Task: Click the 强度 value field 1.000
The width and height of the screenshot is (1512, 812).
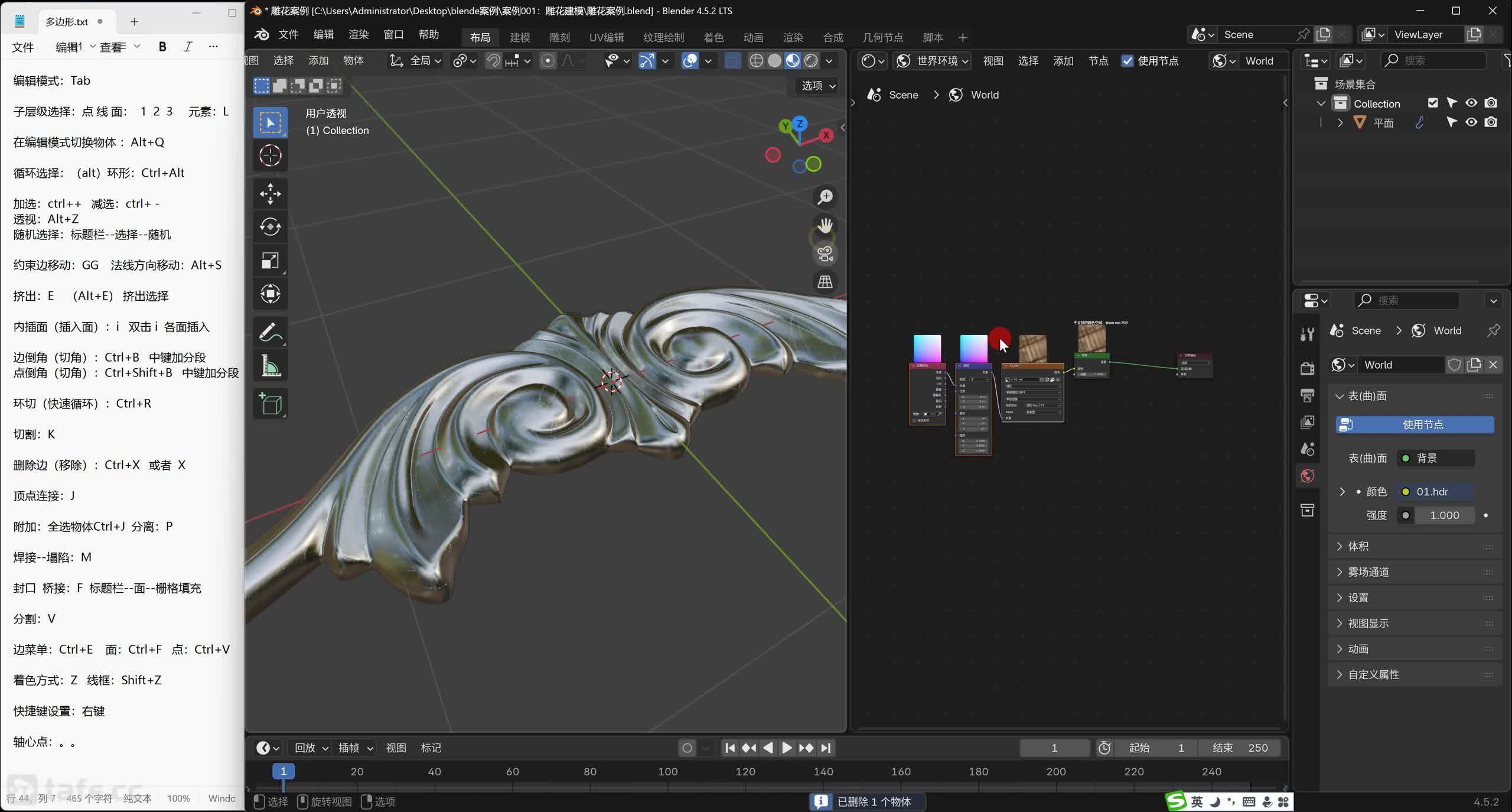Action: [1443, 515]
